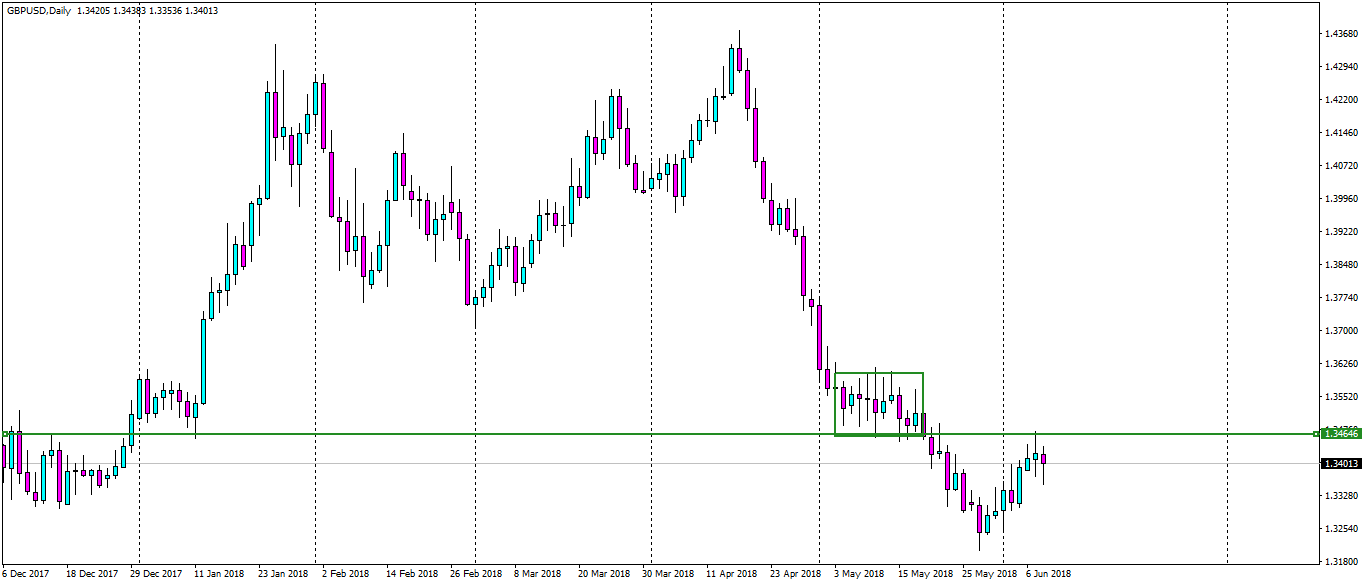
Task: Click the 1.36260 price axis label
Action: point(1340,364)
